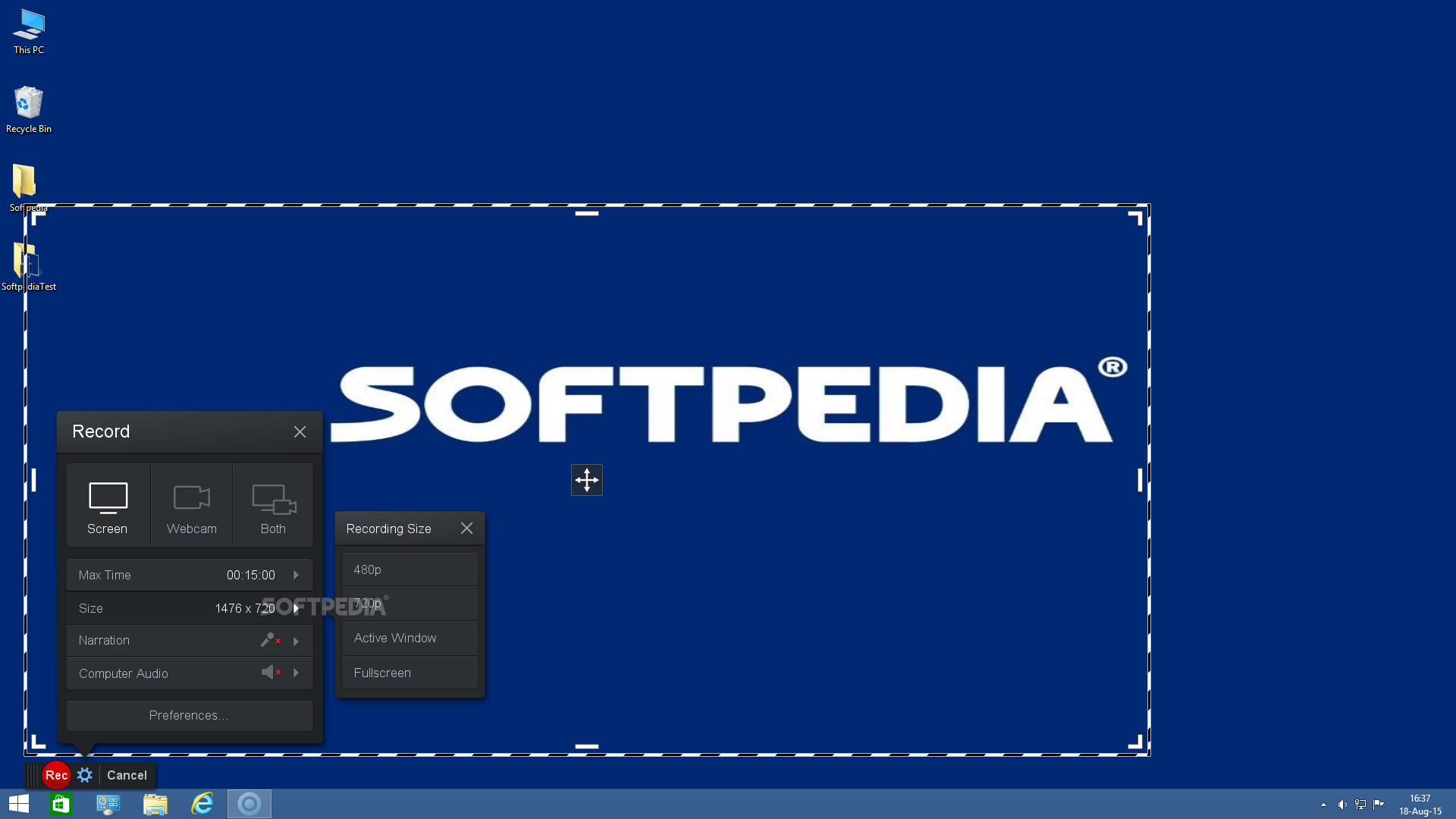Open the Windows Start menu

coord(19,803)
